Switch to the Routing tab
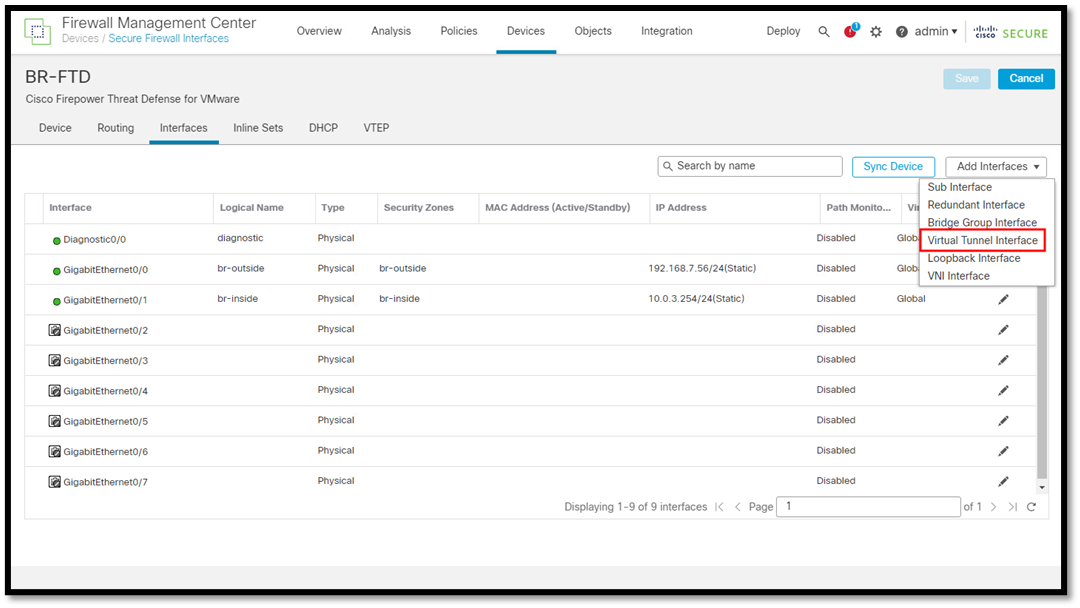 [115, 128]
